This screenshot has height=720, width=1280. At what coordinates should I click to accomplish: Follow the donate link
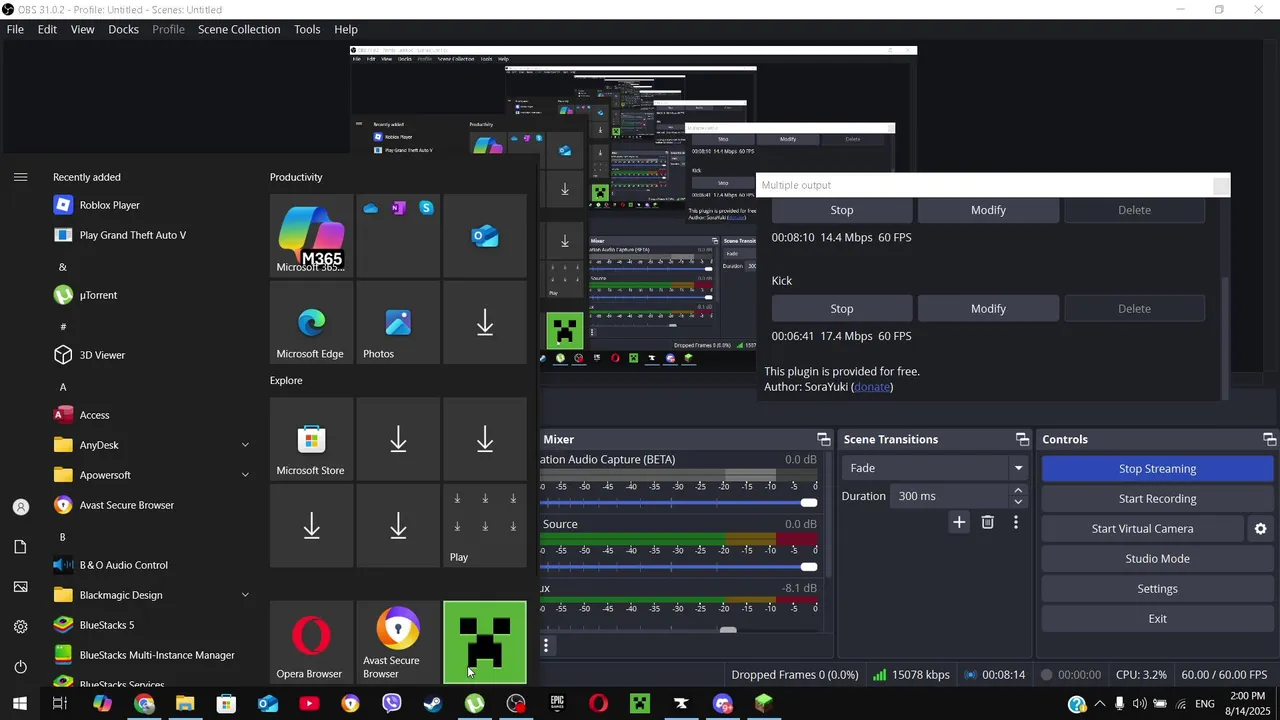point(872,387)
